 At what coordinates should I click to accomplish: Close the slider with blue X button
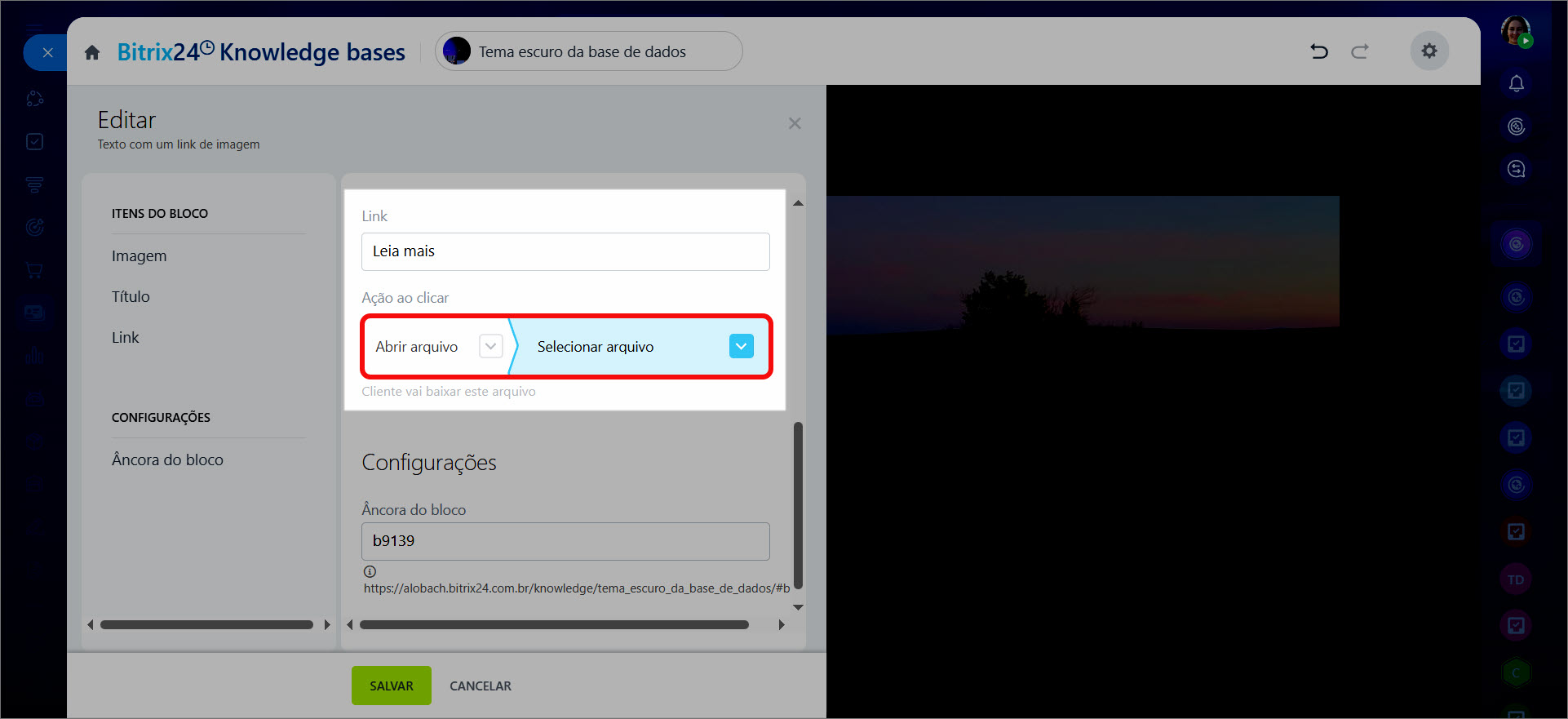[47, 53]
